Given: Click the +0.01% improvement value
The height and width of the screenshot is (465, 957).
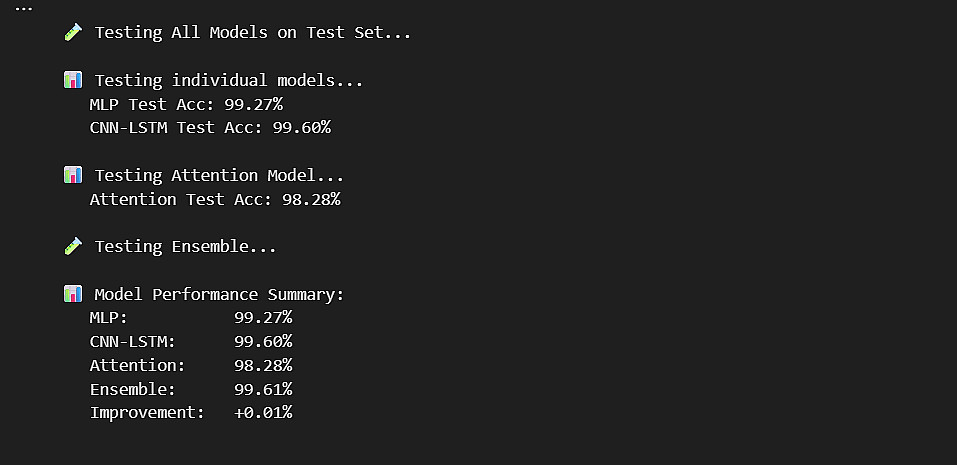Looking at the screenshot, I should (x=263, y=412).
